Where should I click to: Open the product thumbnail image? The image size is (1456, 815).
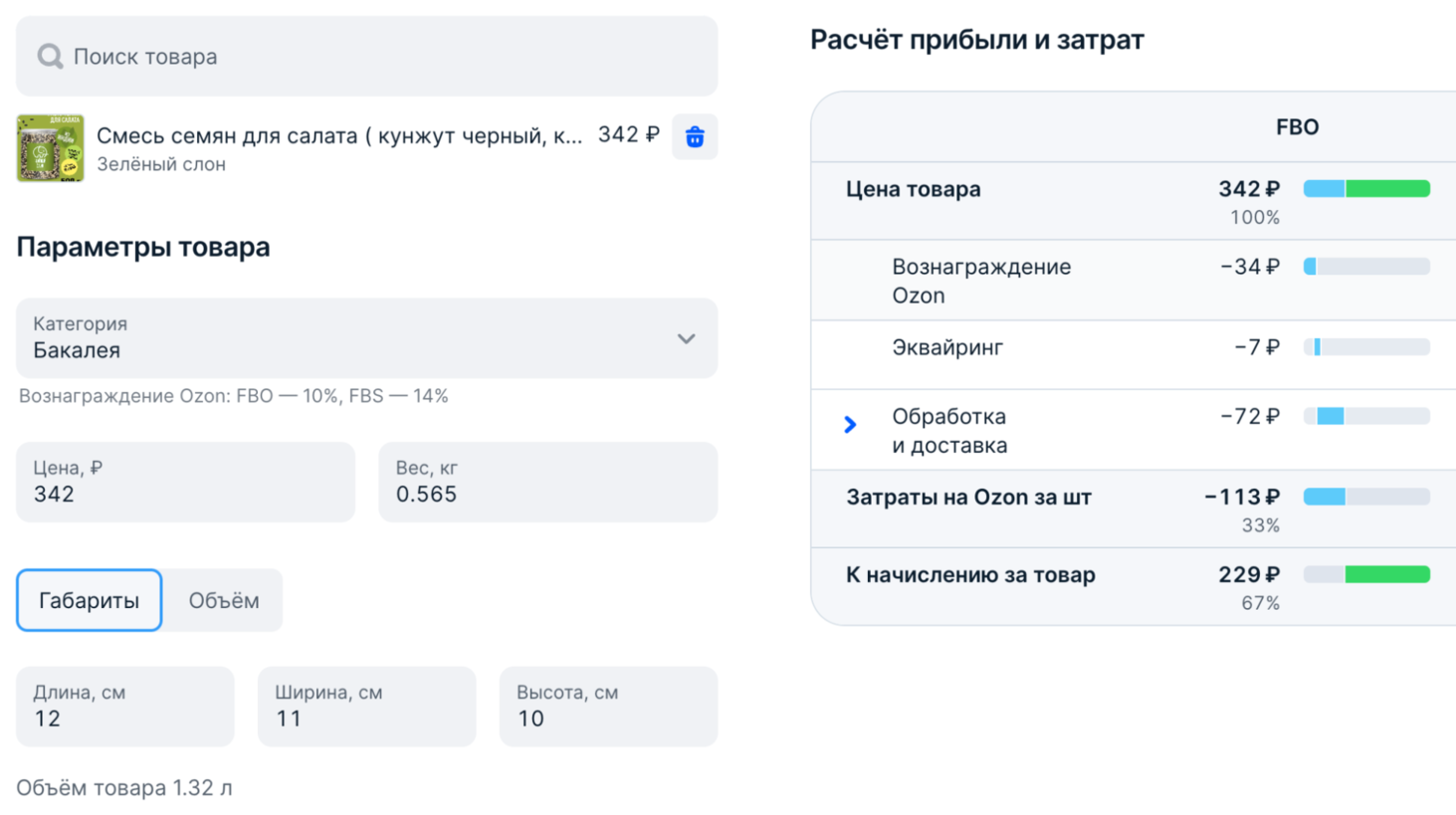pos(50,148)
